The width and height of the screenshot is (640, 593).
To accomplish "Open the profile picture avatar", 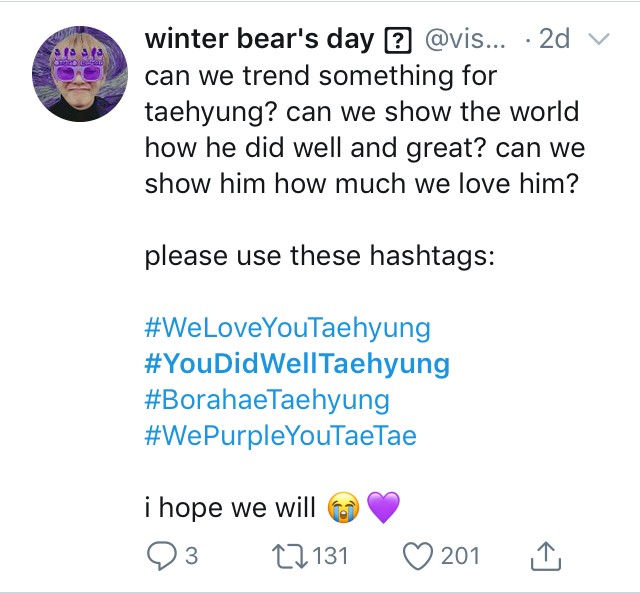I will tap(80, 74).
